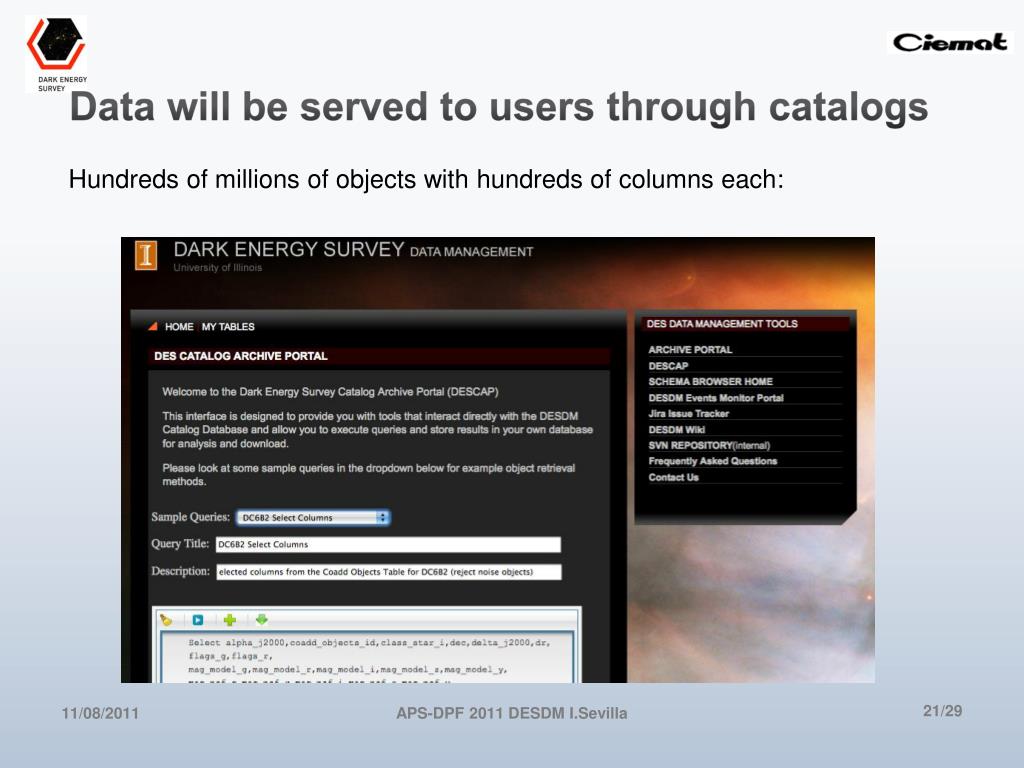The width and height of the screenshot is (1024, 768).
Task: Click the orange triangle beside HOME
Action: (x=153, y=326)
